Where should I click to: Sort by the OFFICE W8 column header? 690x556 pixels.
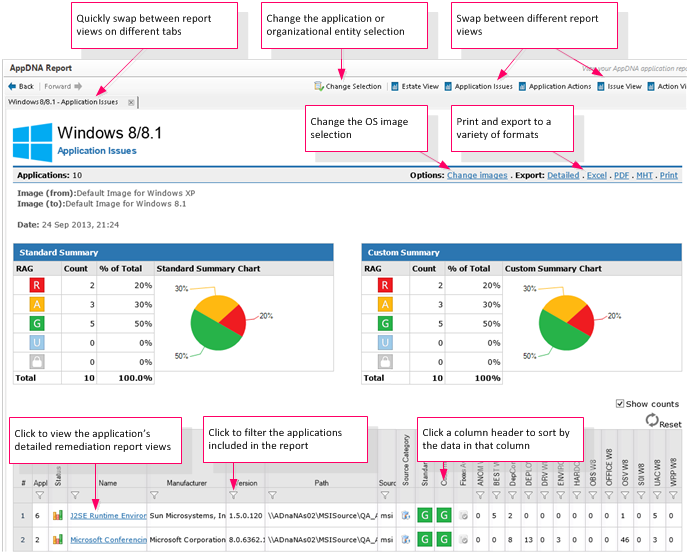[x=609, y=468]
